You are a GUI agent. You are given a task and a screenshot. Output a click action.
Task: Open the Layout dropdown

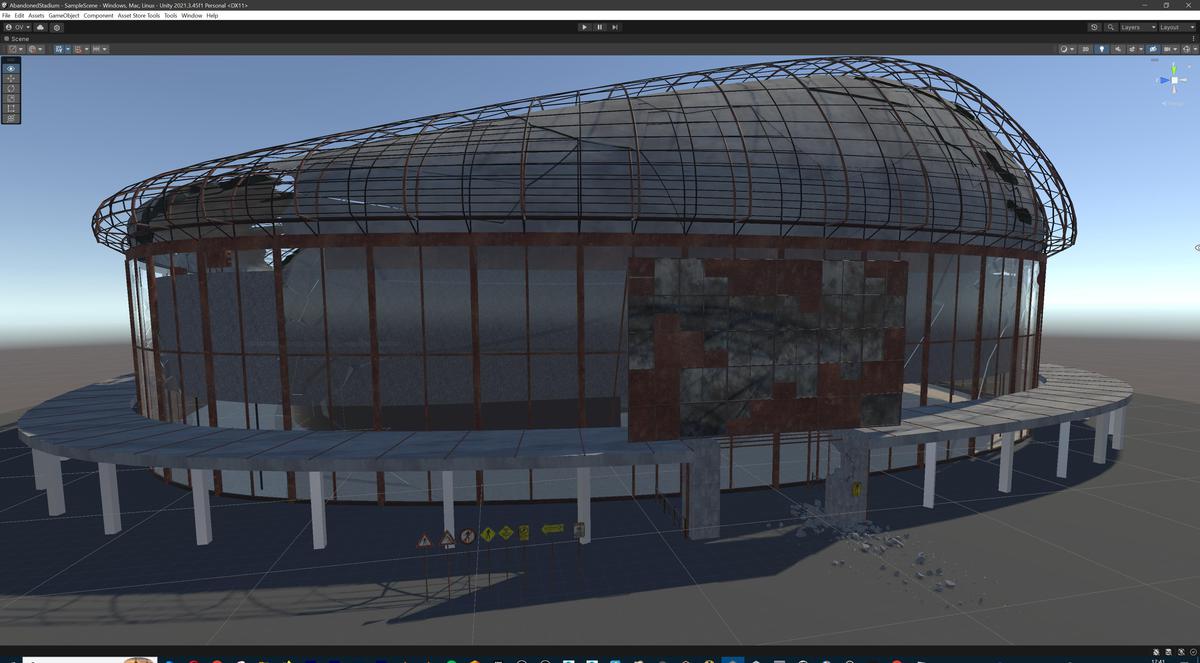tap(1175, 27)
